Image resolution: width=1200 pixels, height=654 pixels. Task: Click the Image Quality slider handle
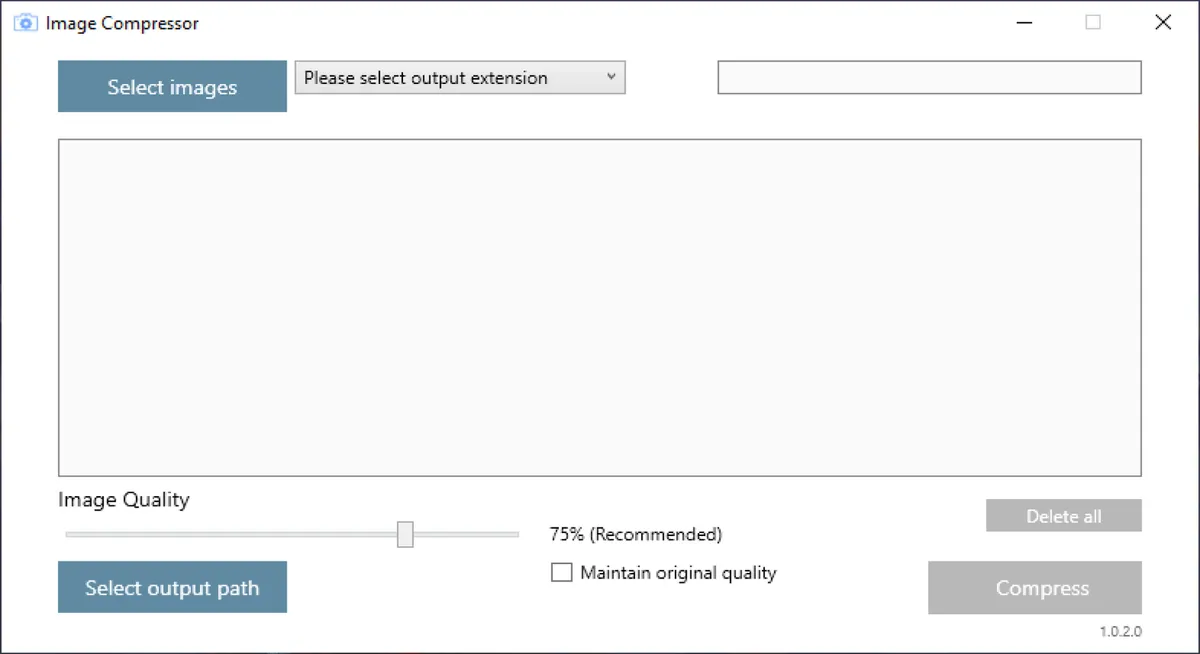point(405,534)
